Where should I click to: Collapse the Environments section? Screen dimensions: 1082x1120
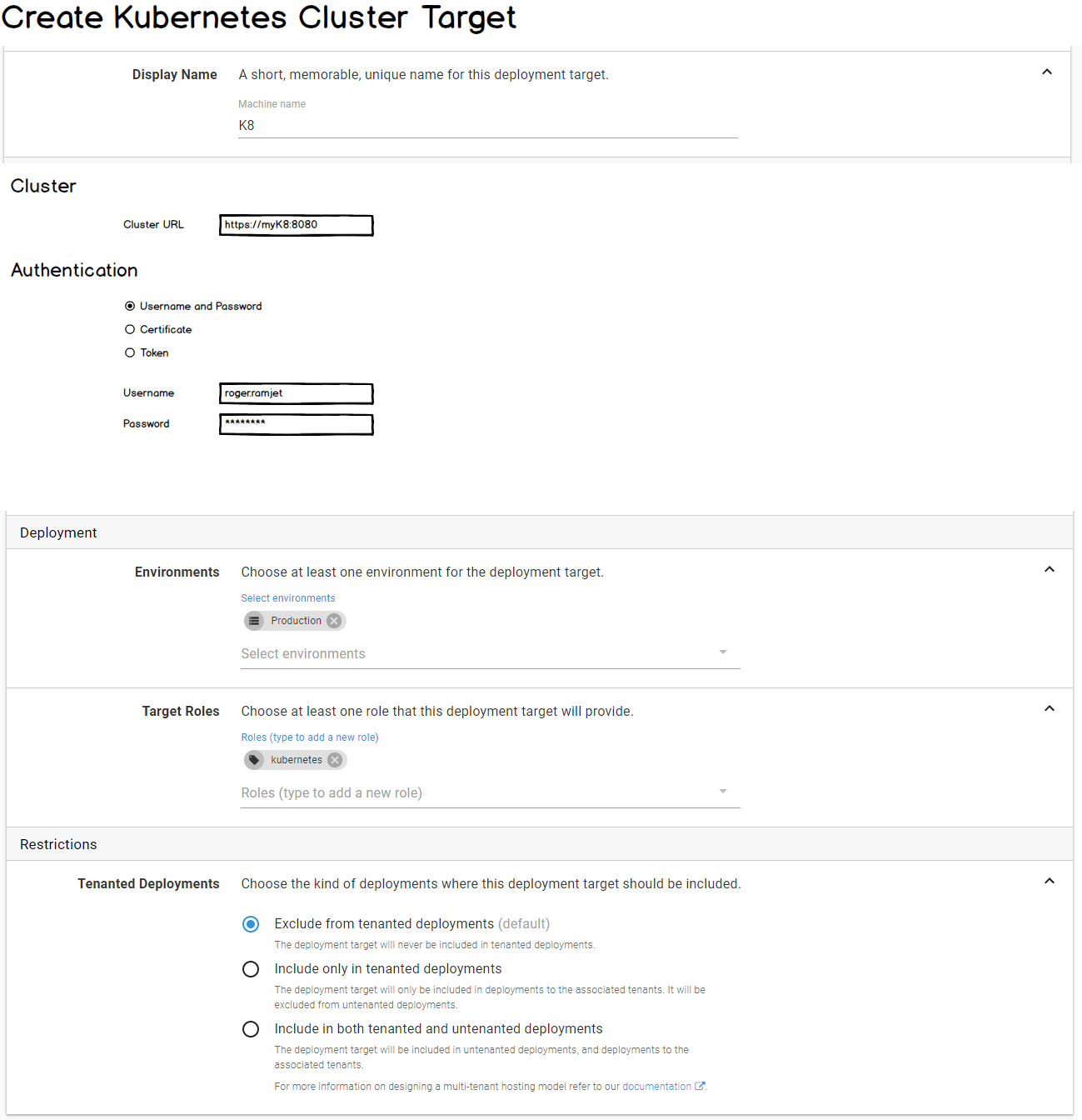1050,568
